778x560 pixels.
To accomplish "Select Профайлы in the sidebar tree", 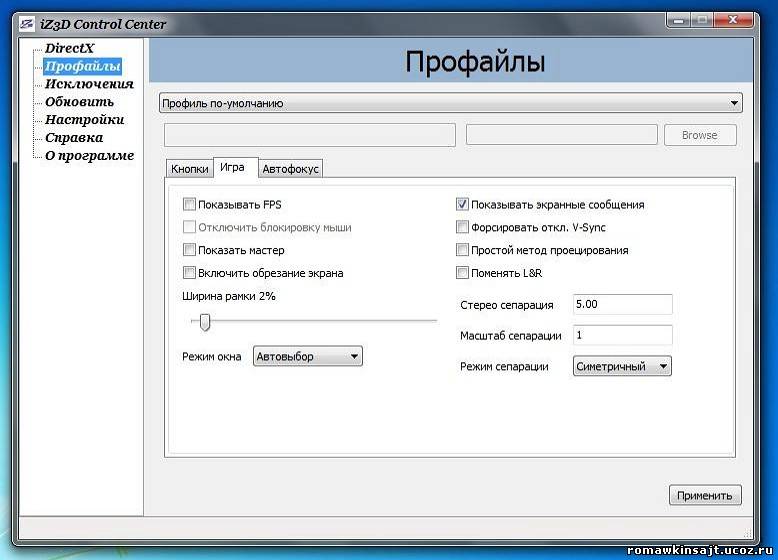I will pyautogui.click(x=82, y=66).
